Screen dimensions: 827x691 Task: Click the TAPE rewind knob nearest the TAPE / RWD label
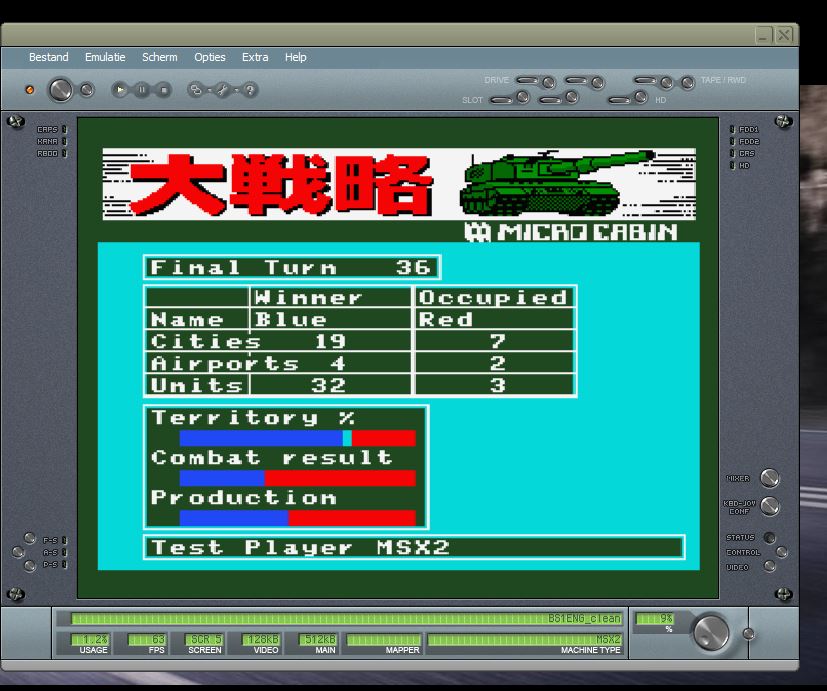tap(687, 82)
